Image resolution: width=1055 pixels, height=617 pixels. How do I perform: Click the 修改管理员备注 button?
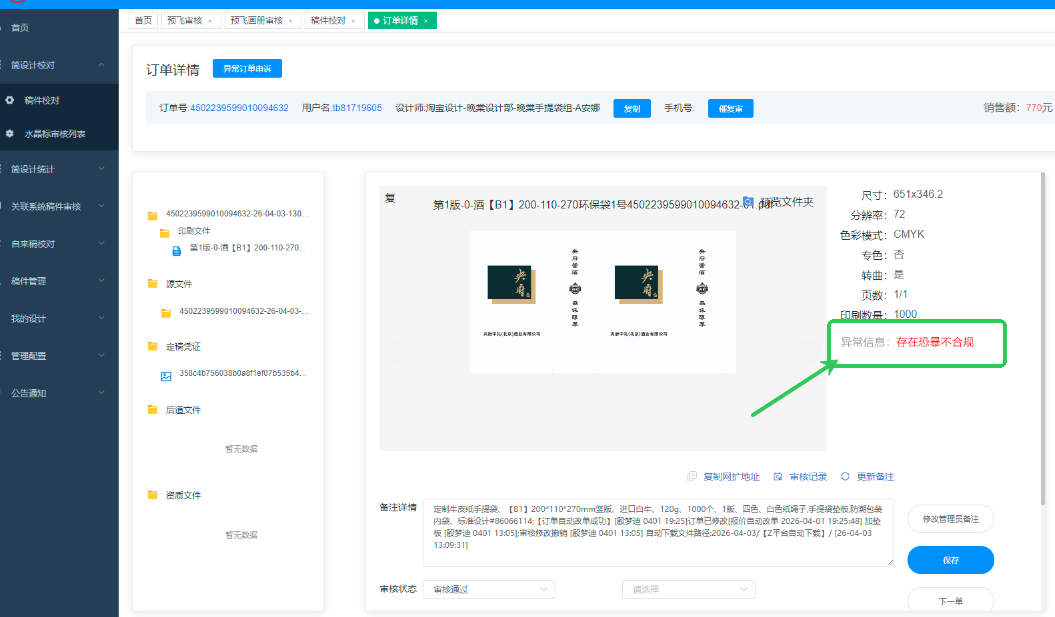click(950, 519)
